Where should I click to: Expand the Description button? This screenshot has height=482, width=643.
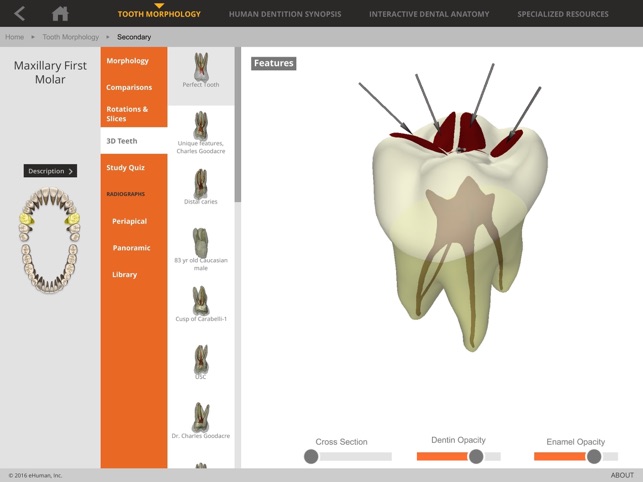tap(50, 171)
